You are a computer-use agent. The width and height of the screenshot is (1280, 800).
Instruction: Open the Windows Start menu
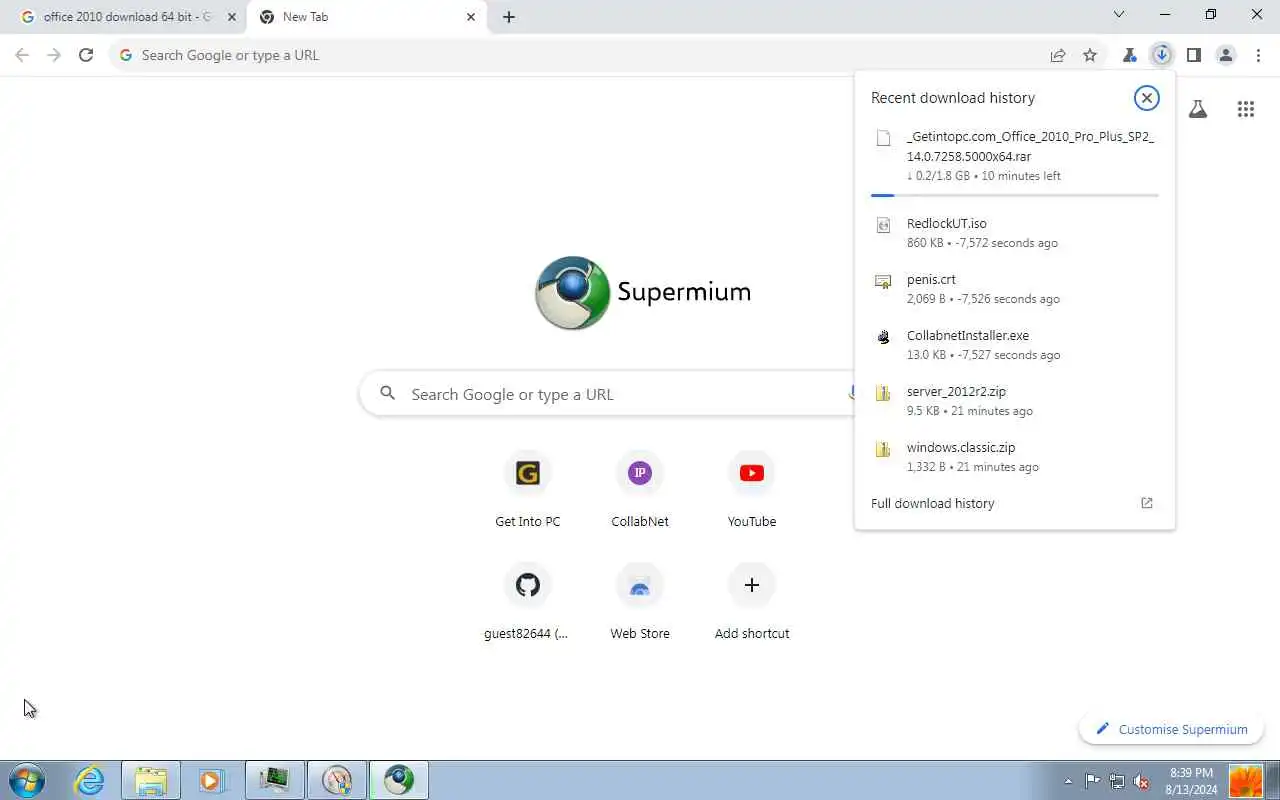[27, 780]
